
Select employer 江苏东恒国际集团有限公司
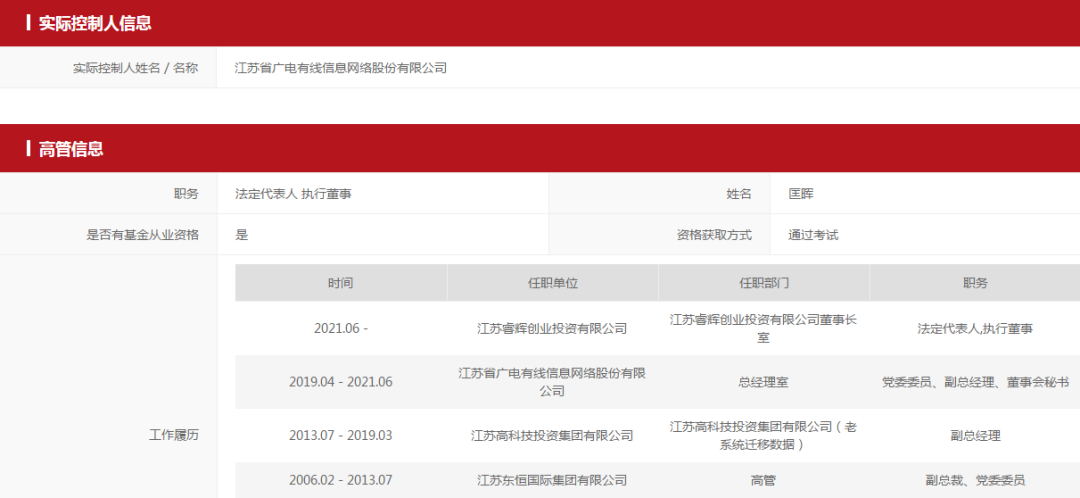552,480
